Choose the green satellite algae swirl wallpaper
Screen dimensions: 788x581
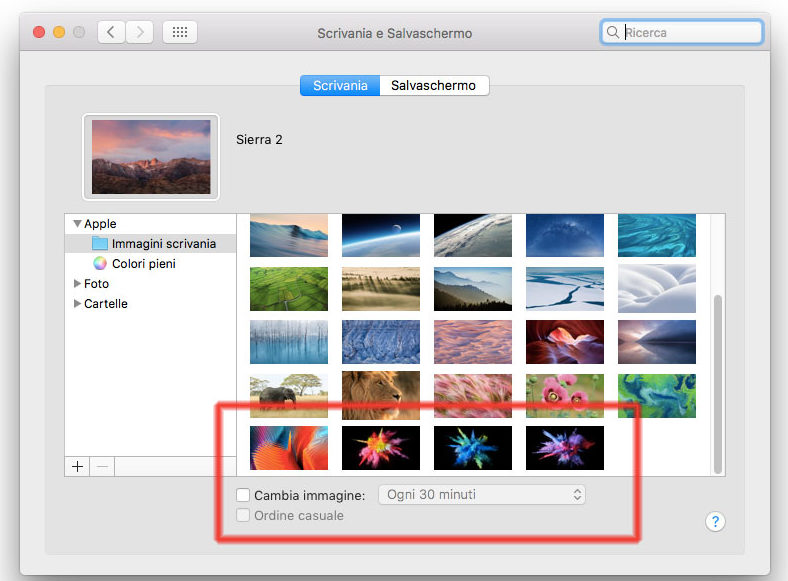657,396
